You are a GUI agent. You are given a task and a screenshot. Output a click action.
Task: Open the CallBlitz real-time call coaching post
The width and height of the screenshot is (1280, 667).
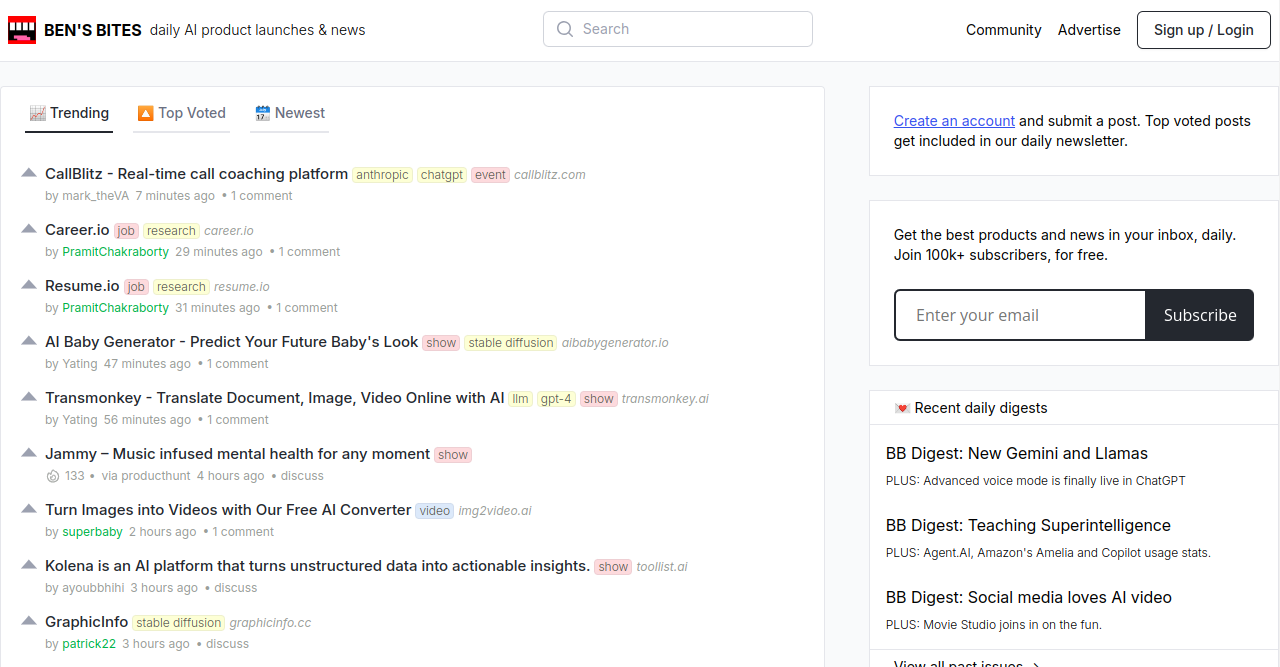196,174
